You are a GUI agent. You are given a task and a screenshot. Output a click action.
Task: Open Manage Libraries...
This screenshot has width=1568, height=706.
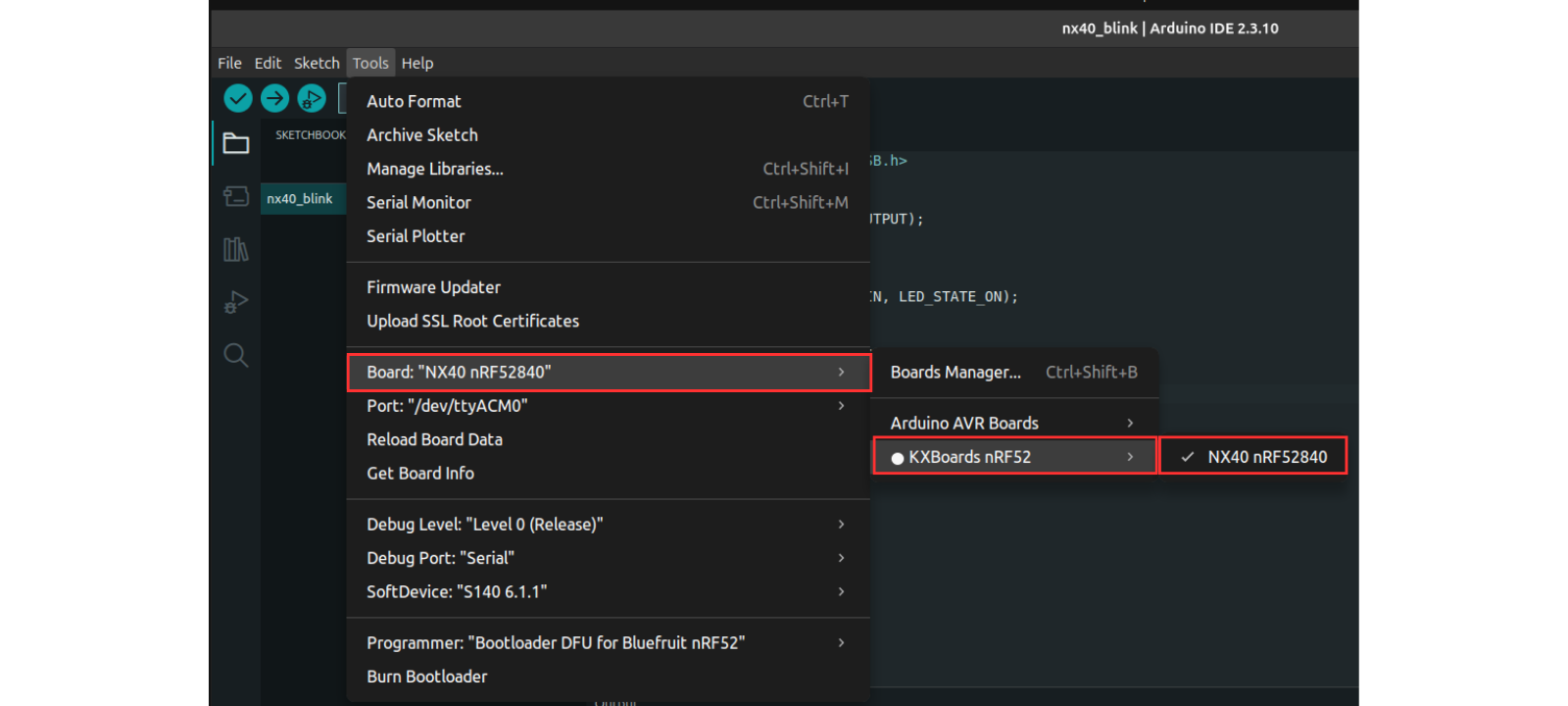point(609,169)
